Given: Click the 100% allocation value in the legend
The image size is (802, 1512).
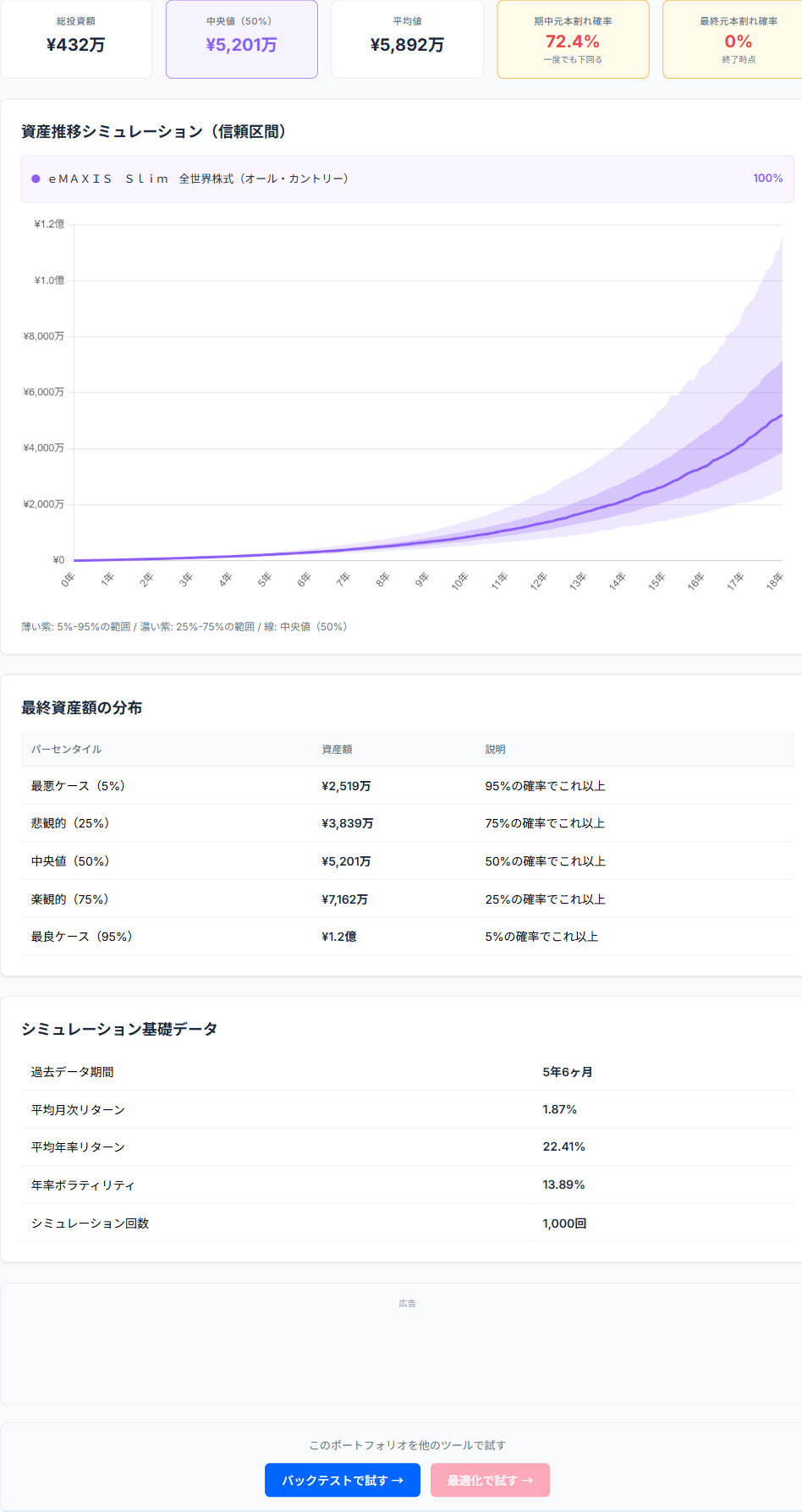Looking at the screenshot, I should tap(768, 179).
